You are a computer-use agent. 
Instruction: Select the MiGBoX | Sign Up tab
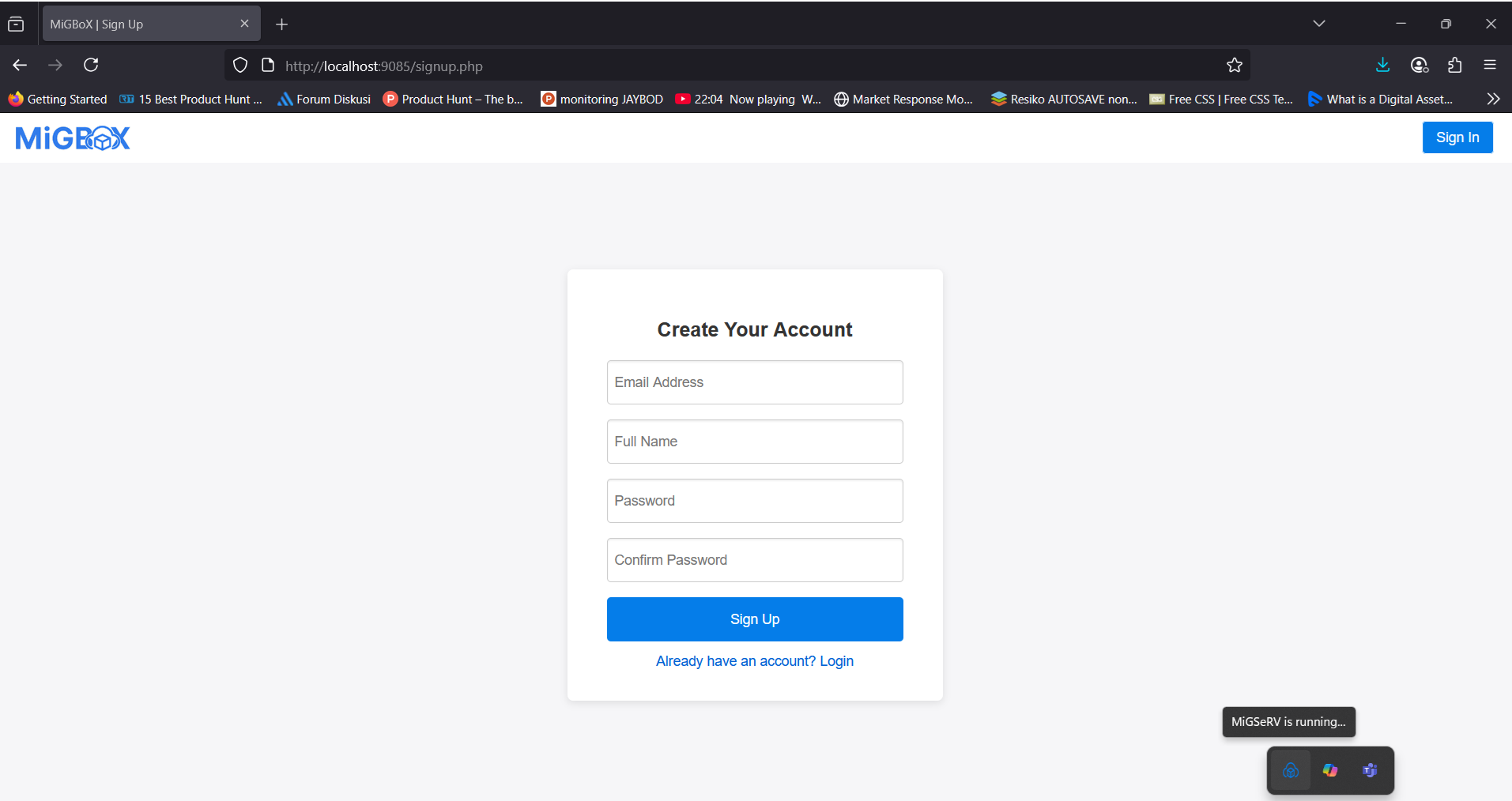pyautogui.click(x=151, y=24)
